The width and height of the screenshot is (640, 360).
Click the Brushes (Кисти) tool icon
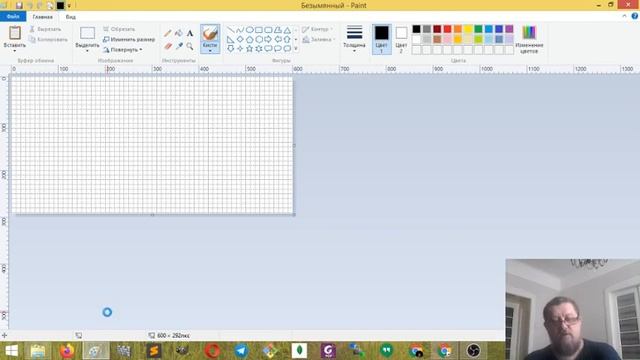click(210, 33)
